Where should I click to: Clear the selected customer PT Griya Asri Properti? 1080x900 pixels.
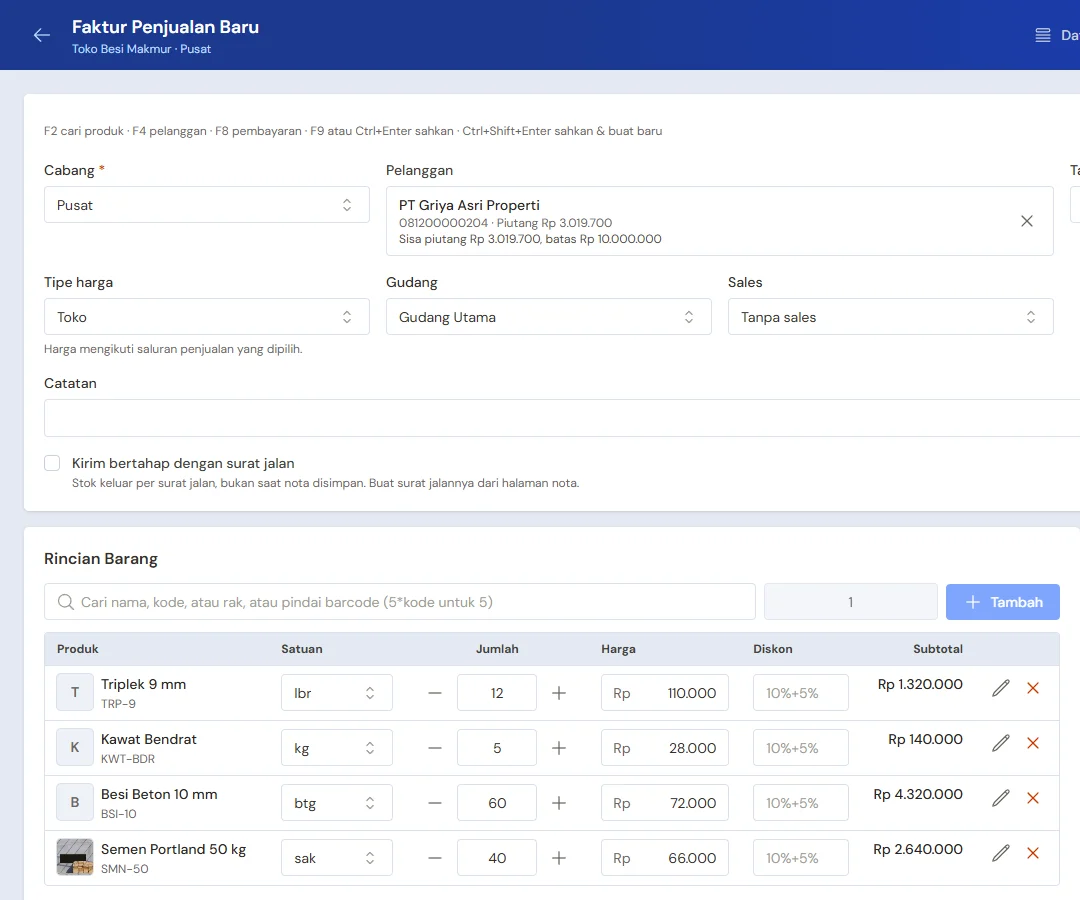click(x=1026, y=221)
